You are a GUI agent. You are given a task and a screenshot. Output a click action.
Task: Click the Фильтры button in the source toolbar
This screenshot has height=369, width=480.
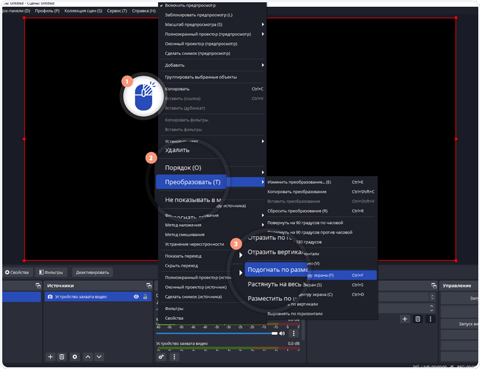(x=51, y=272)
